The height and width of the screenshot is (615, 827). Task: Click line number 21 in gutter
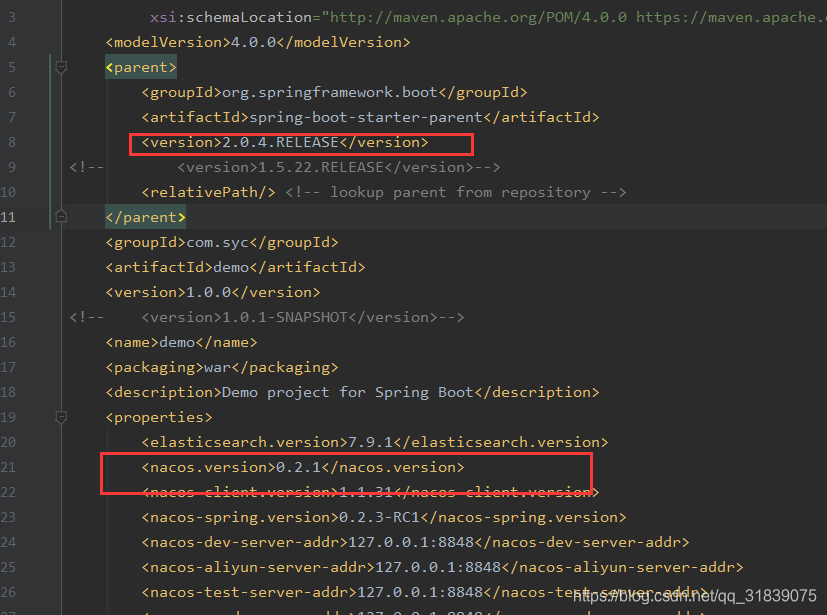pyautogui.click(x=8, y=467)
